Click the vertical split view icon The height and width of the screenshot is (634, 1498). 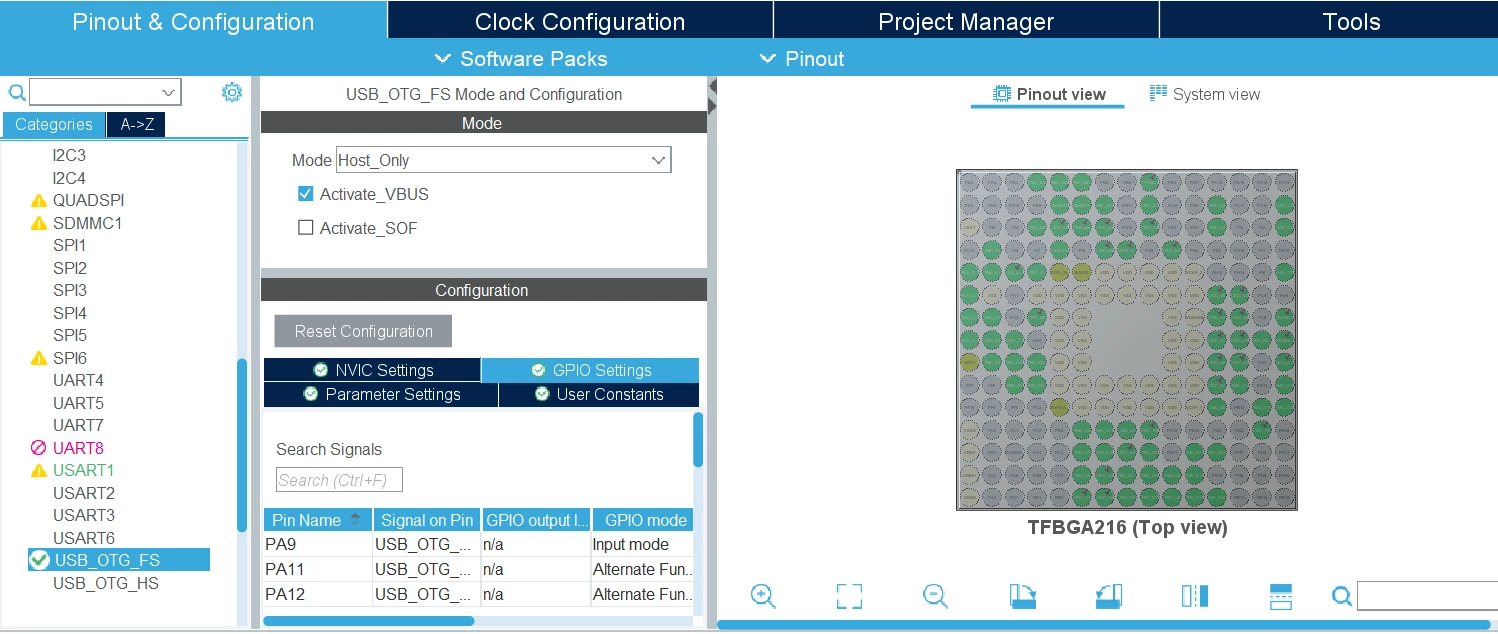pyautogui.click(x=1195, y=596)
